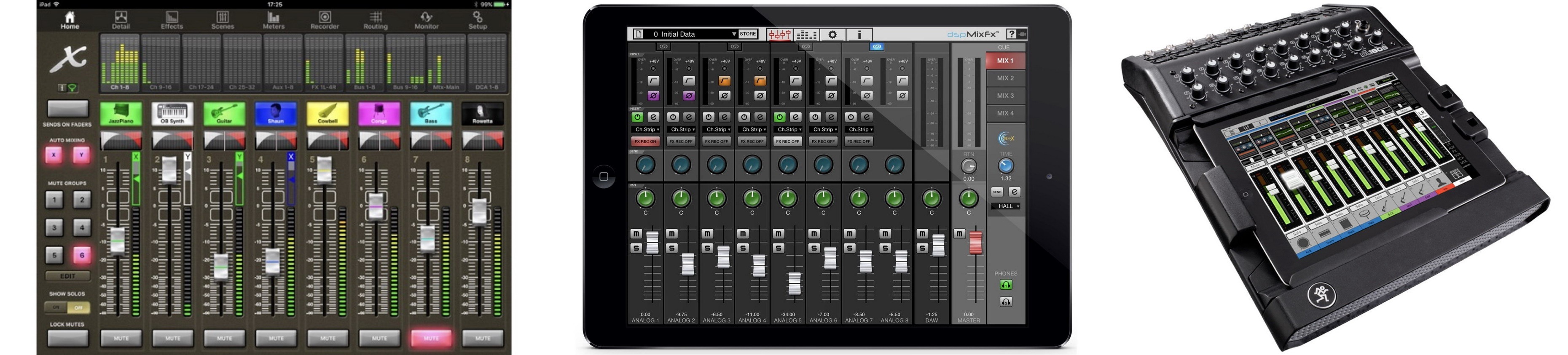Select the Guitar channel icon

pos(224,113)
